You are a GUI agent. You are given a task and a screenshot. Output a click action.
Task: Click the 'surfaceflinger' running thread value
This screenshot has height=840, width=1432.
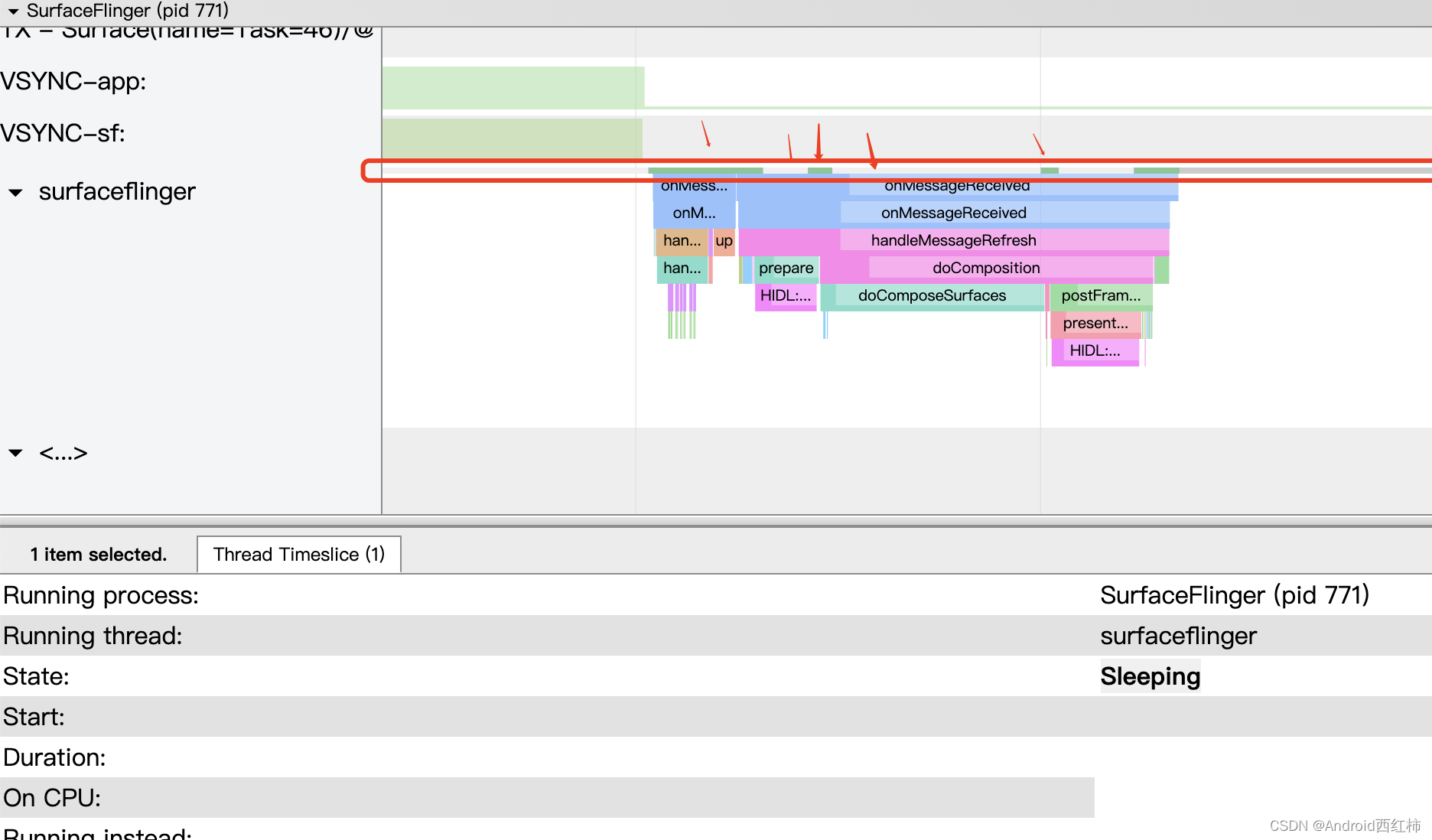pyautogui.click(x=1178, y=636)
